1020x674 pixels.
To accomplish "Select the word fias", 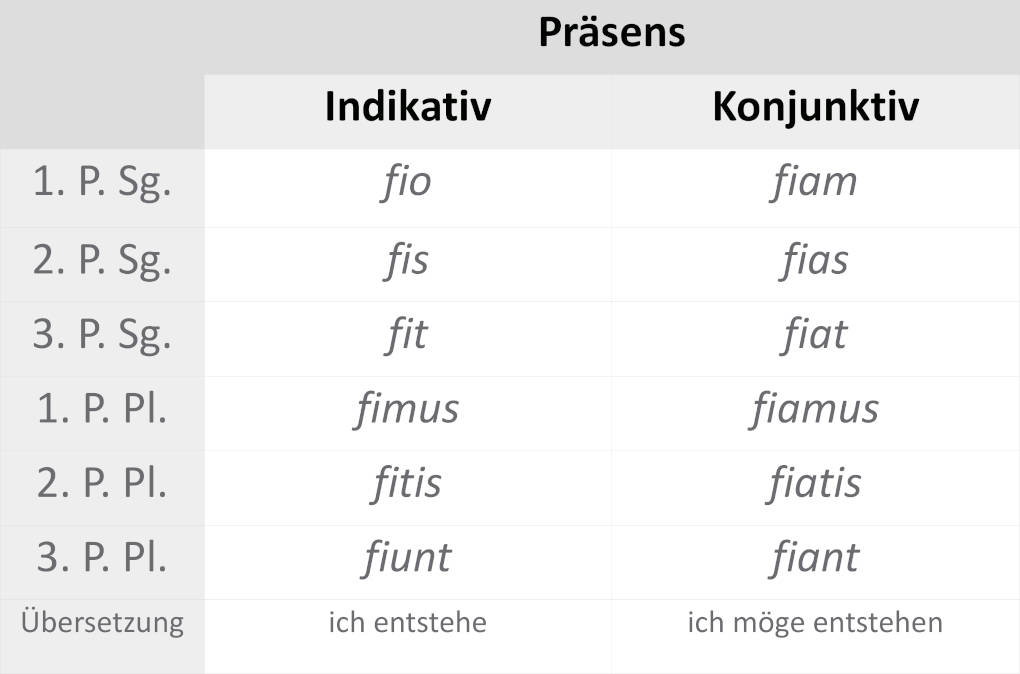I will 814,260.
